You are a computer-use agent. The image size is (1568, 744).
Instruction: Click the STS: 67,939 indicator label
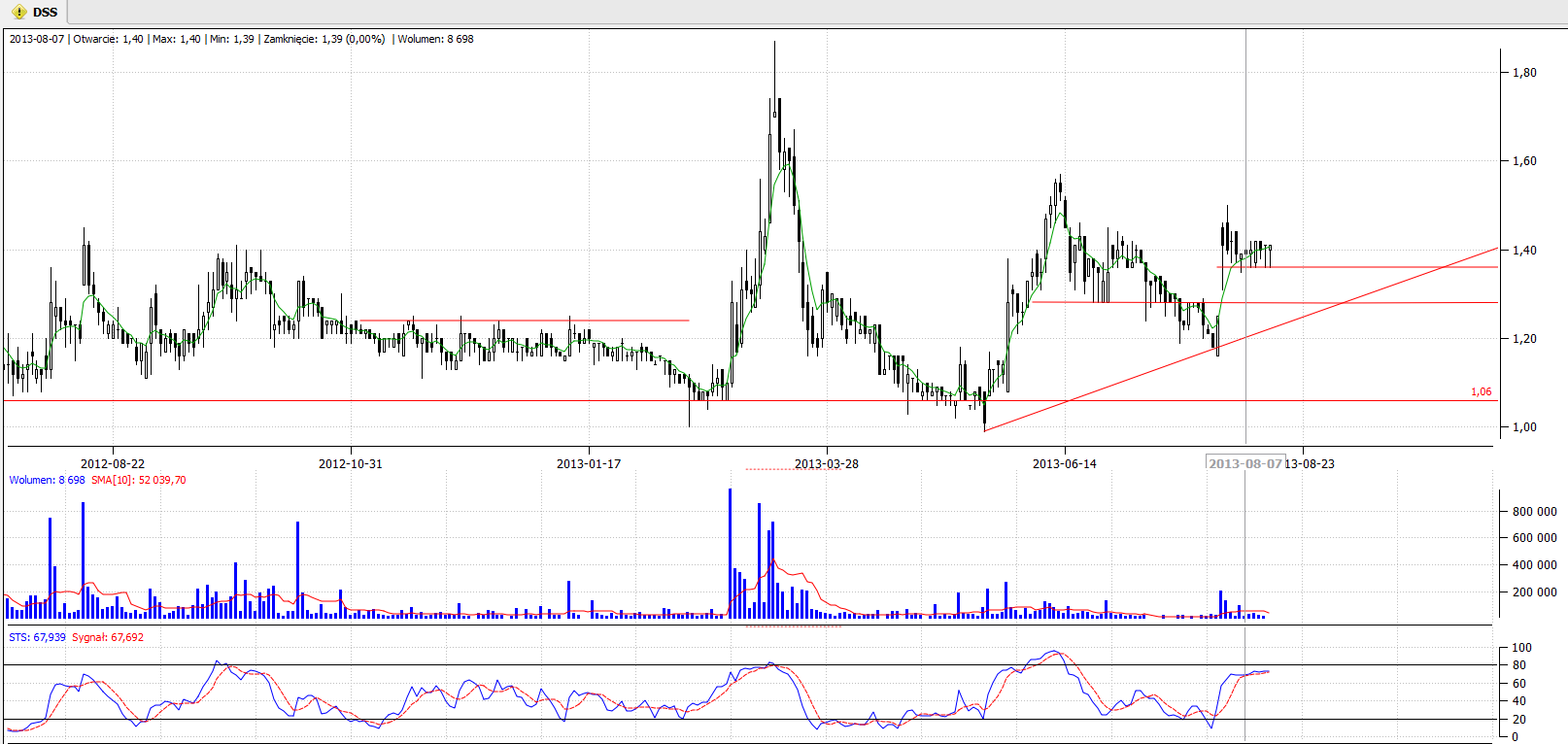pos(38,637)
